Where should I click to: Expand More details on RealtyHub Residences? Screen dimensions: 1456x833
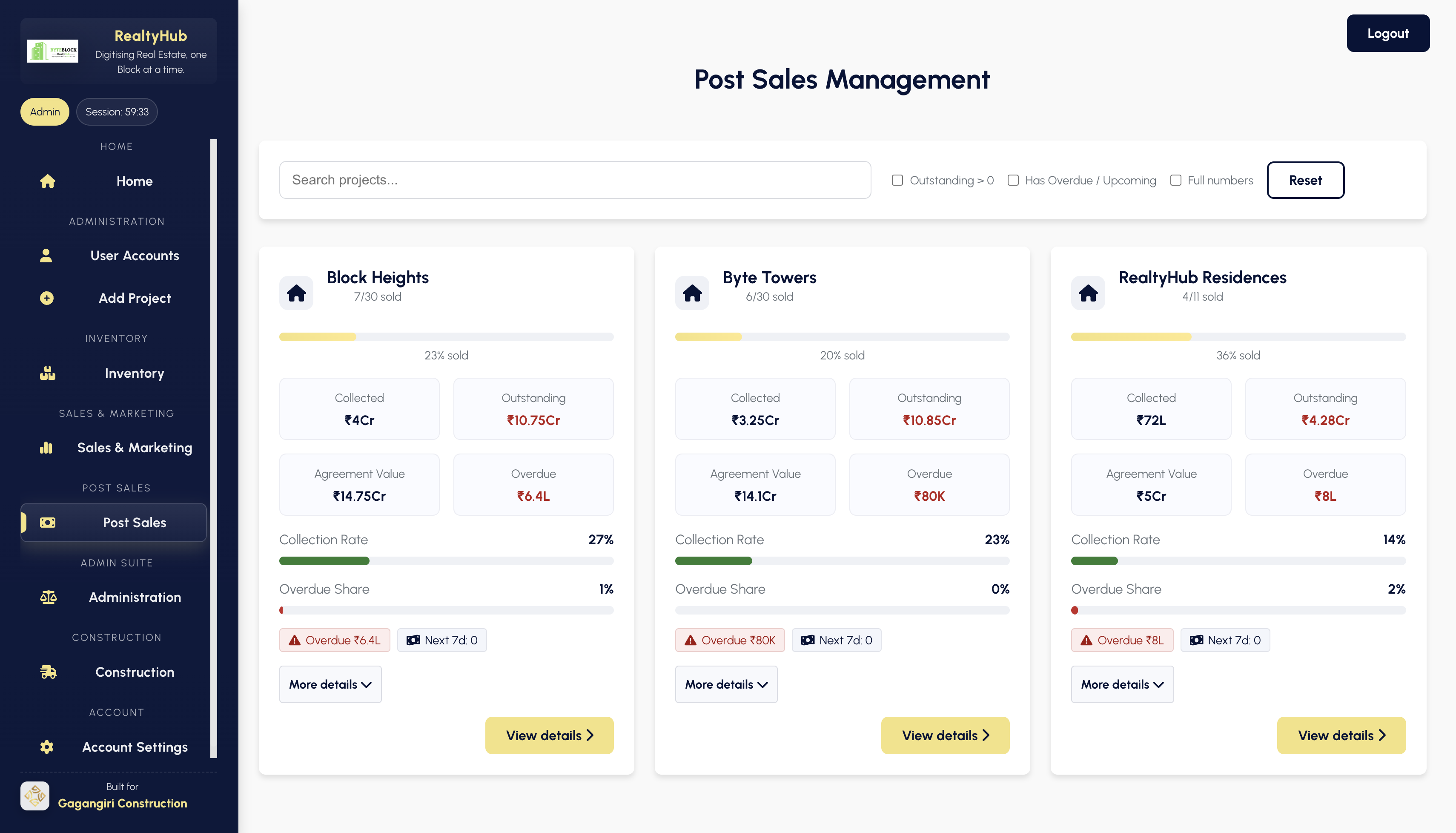point(1121,684)
